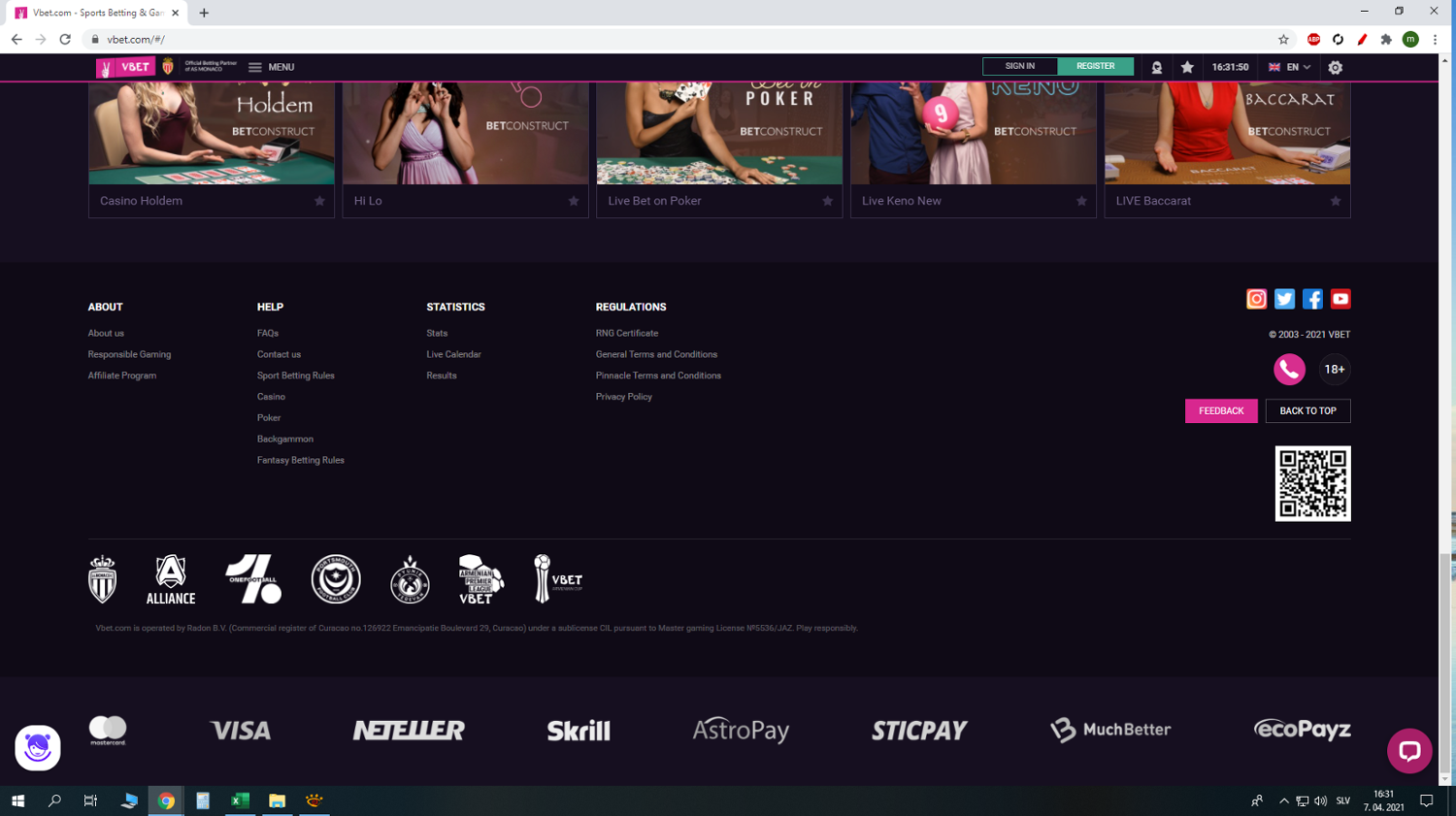Click the REGISTER button
Image resolution: width=1456 pixels, height=816 pixels.
click(x=1095, y=66)
